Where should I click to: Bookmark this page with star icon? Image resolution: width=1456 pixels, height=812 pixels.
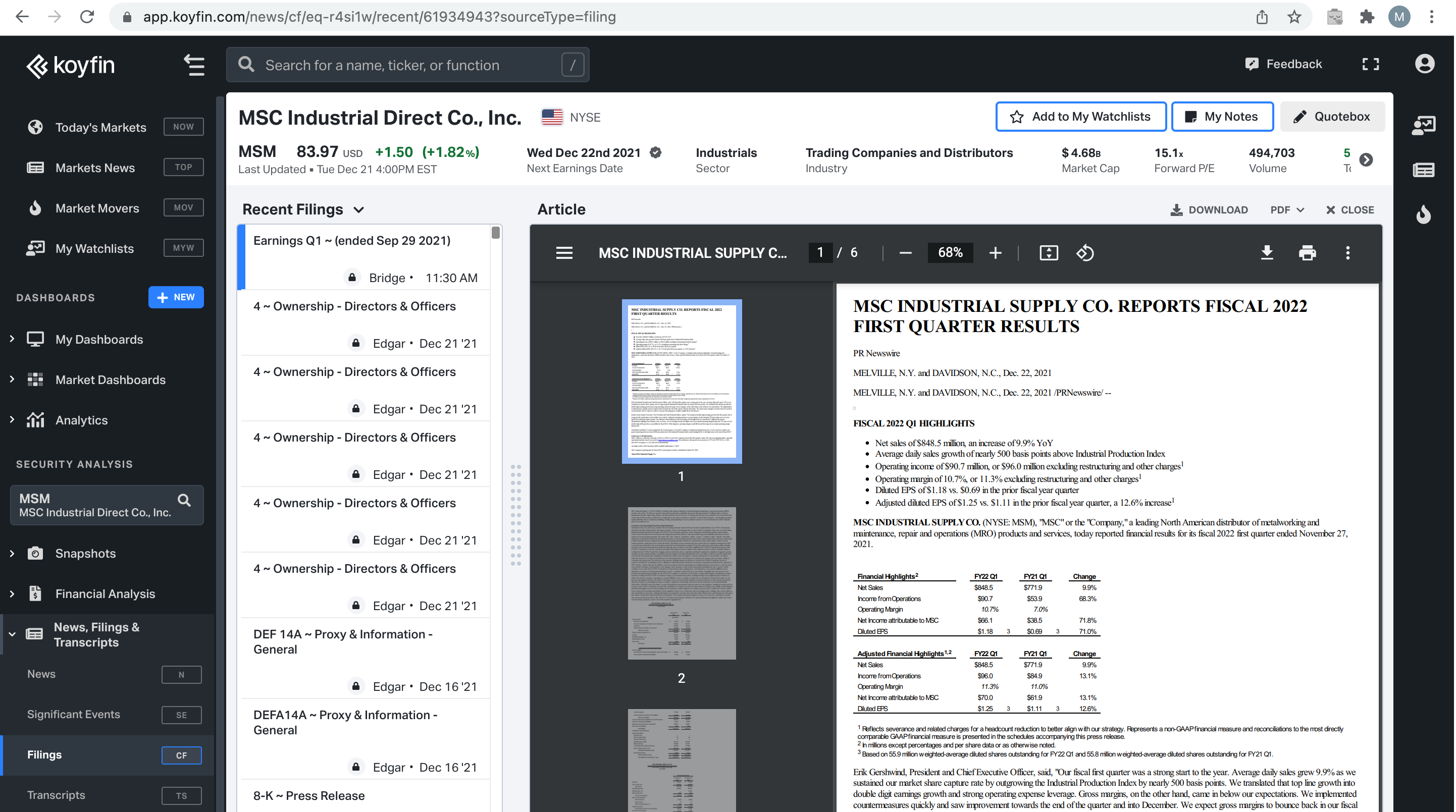1294,17
